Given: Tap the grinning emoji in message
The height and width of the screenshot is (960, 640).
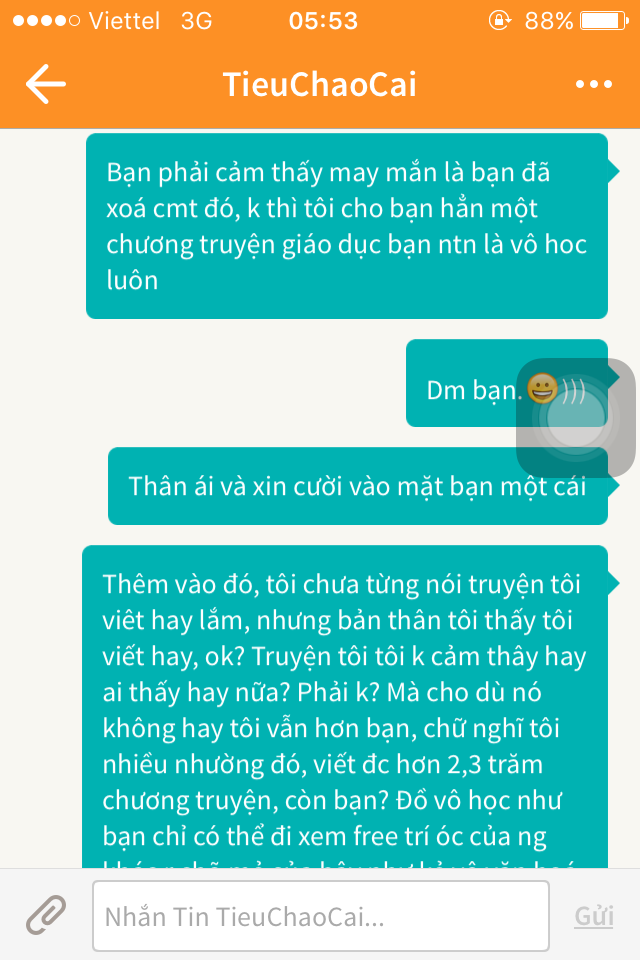Looking at the screenshot, I should pyautogui.click(x=542, y=388).
